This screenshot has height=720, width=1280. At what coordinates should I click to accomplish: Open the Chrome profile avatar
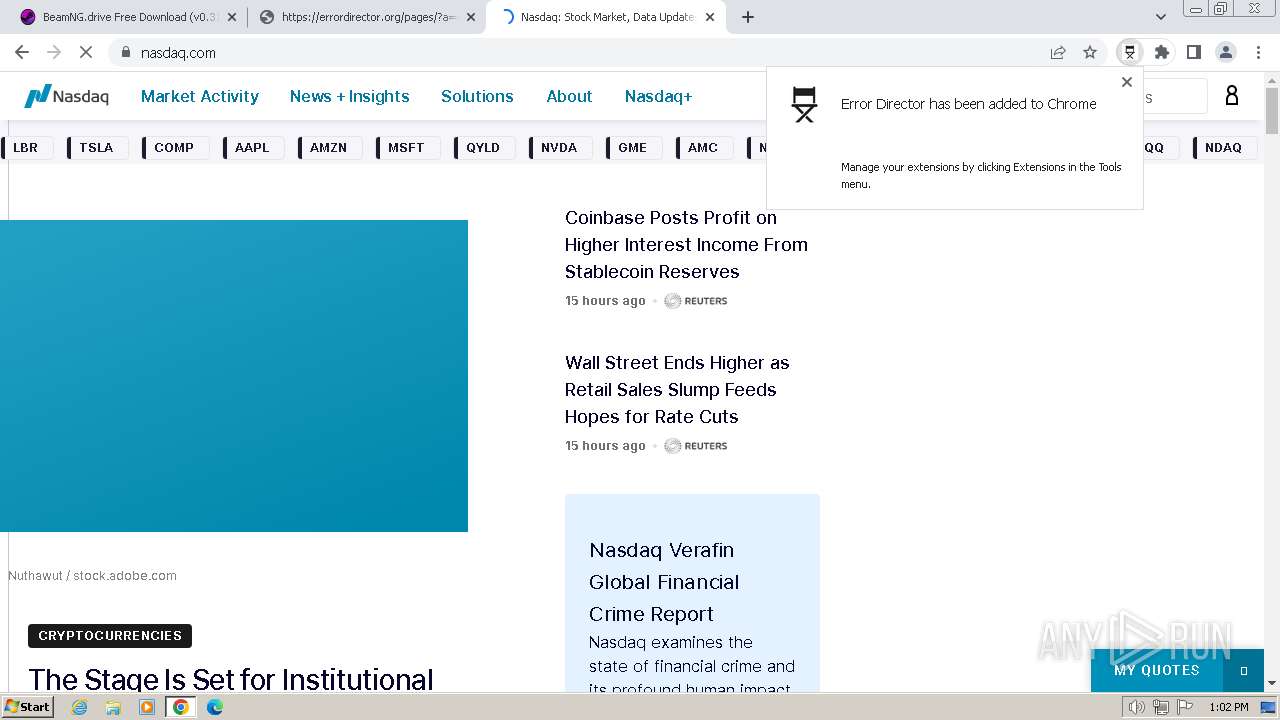(x=1226, y=52)
